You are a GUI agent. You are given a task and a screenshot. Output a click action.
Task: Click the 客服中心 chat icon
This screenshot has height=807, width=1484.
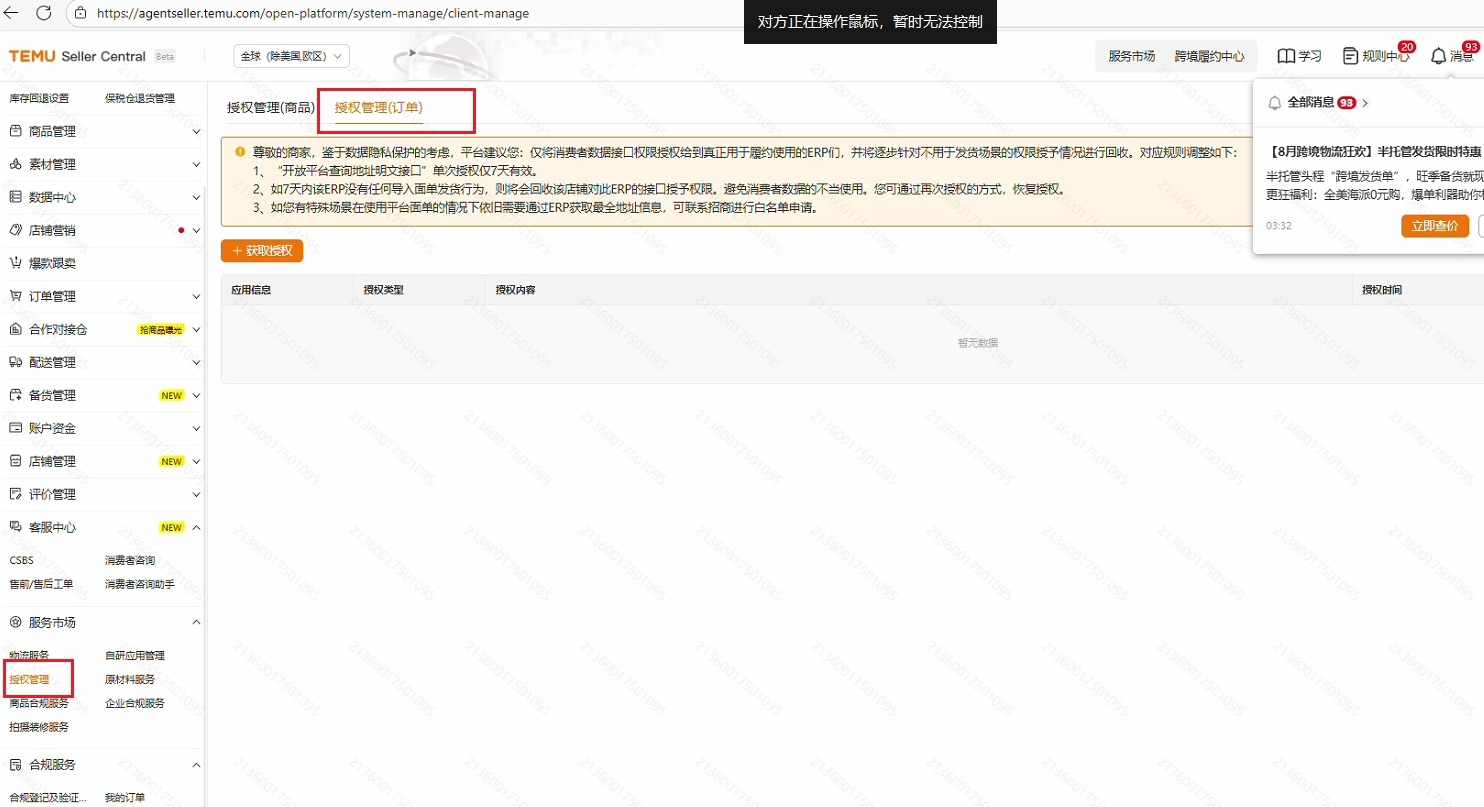point(16,527)
